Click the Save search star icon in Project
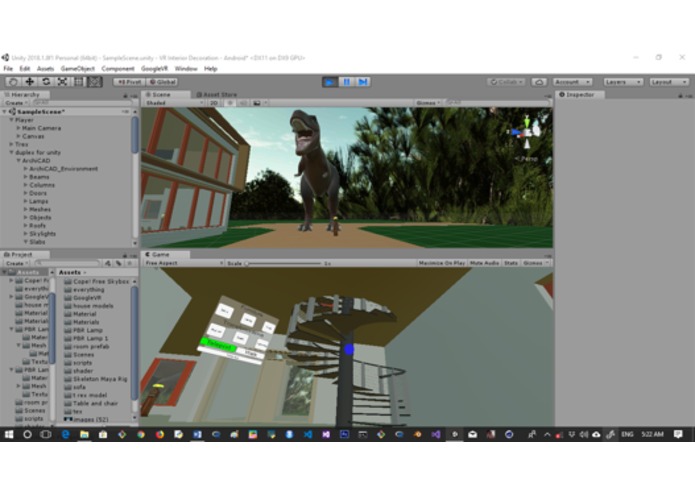Image resolution: width=695 pixels, height=494 pixels. [129, 263]
